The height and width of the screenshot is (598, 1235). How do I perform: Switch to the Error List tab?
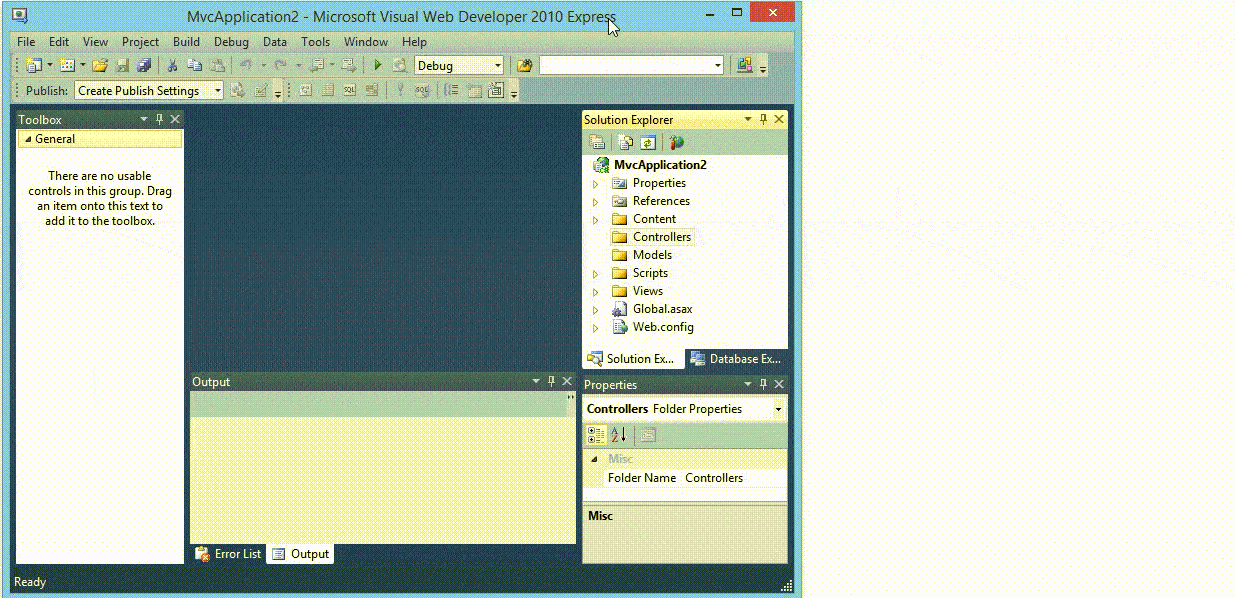click(228, 554)
